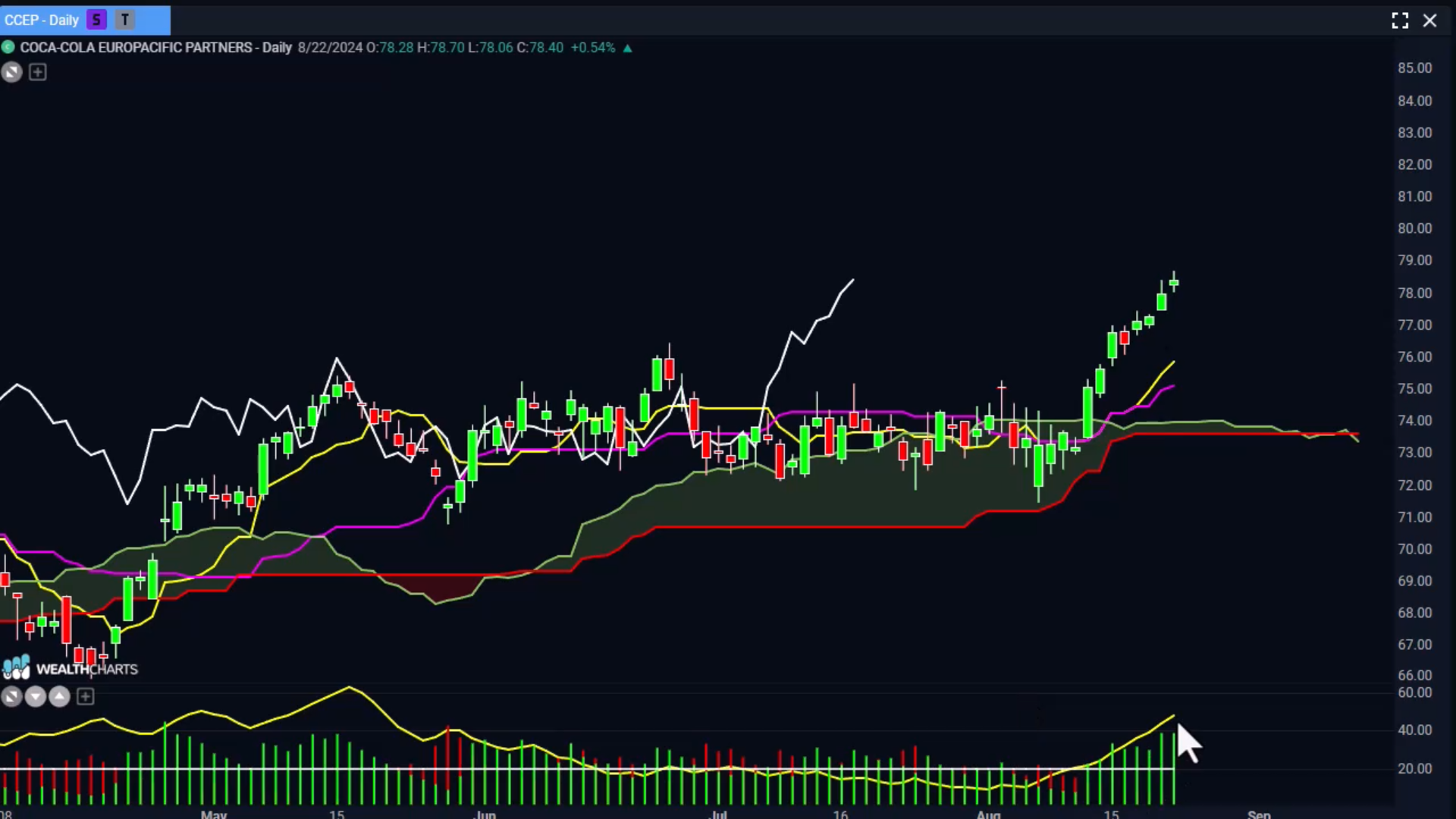Maximize the lower indicator pane
Image resolution: width=1456 pixels, height=819 pixels.
tap(11, 696)
